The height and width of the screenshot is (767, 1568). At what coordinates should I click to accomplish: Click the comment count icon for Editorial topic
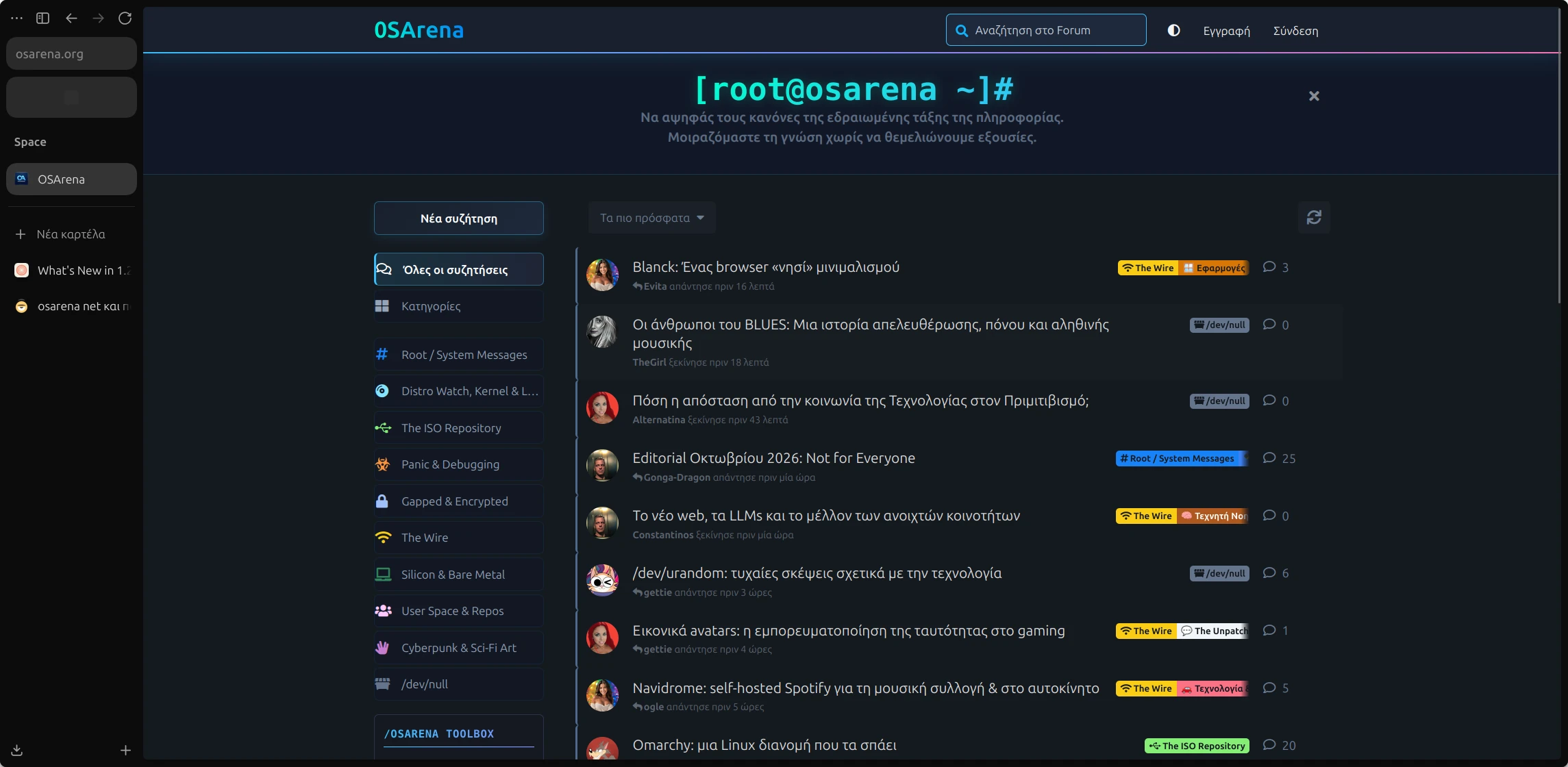coord(1269,458)
